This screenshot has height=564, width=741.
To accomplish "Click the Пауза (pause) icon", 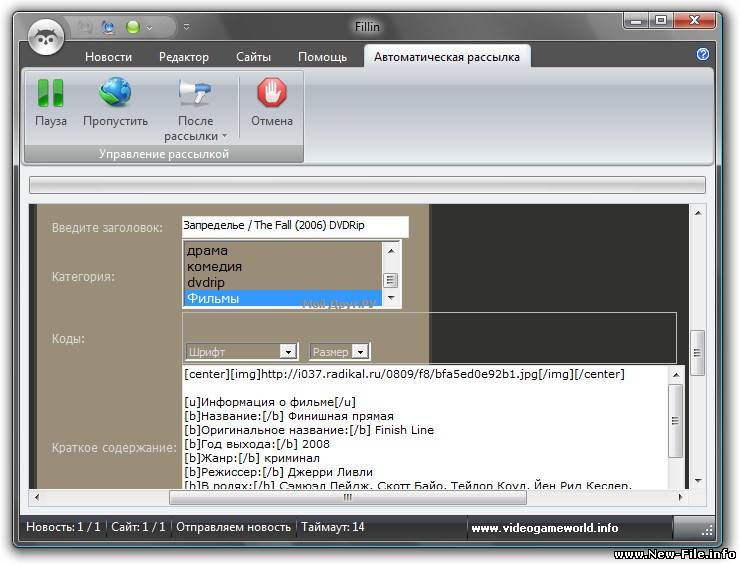I will (x=50, y=94).
